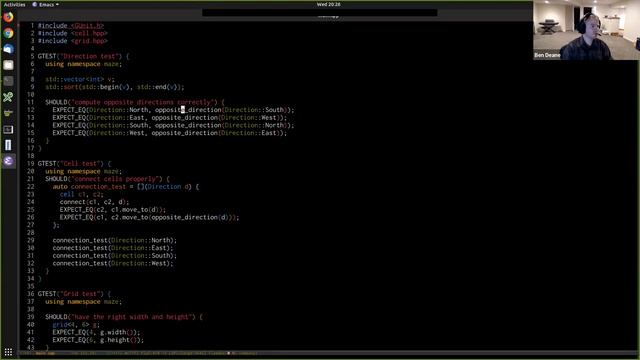The image size is (640, 360).
Task: Click '#include <cell.hpp>' on line 2
Action: (x=73, y=33)
